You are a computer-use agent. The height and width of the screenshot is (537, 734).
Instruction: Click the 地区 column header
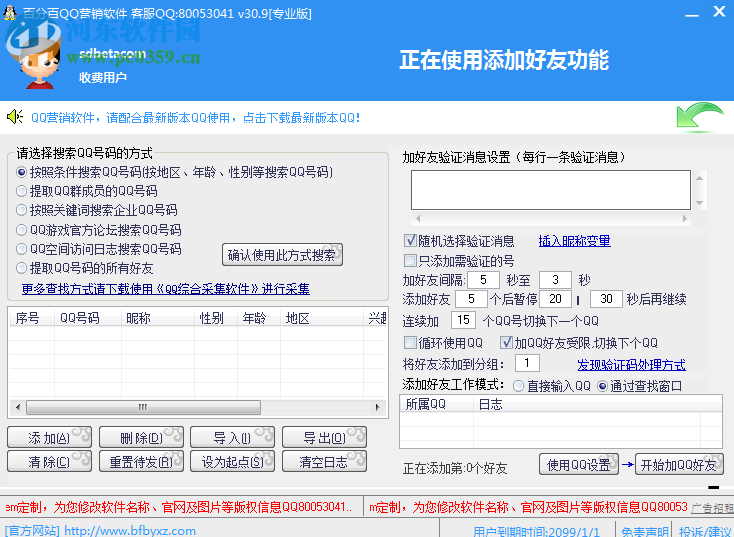click(322, 318)
